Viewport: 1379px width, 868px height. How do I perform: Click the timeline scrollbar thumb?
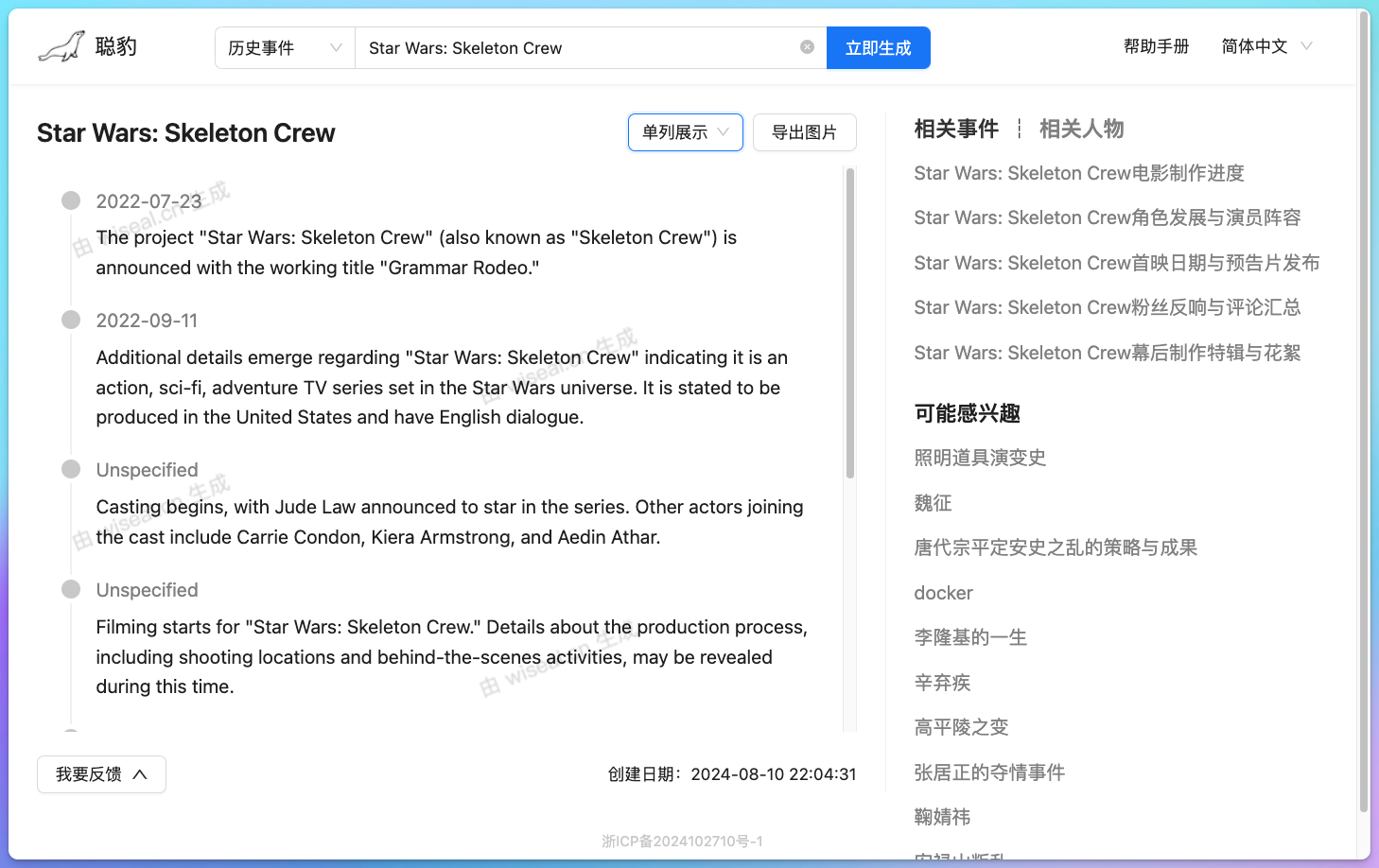coord(850,323)
